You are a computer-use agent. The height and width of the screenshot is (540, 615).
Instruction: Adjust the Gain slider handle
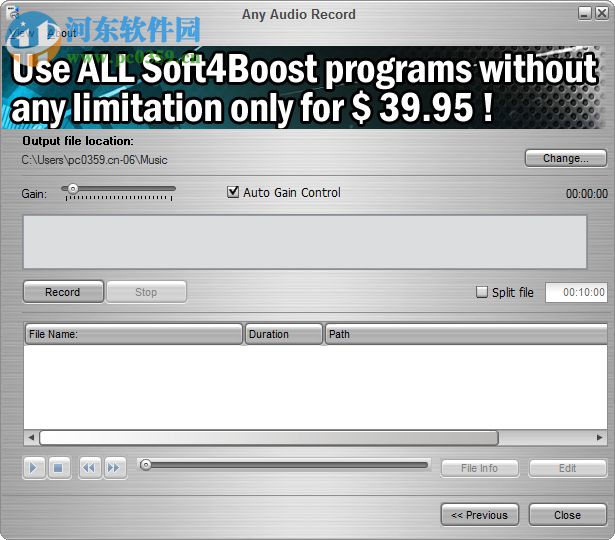click(x=73, y=189)
